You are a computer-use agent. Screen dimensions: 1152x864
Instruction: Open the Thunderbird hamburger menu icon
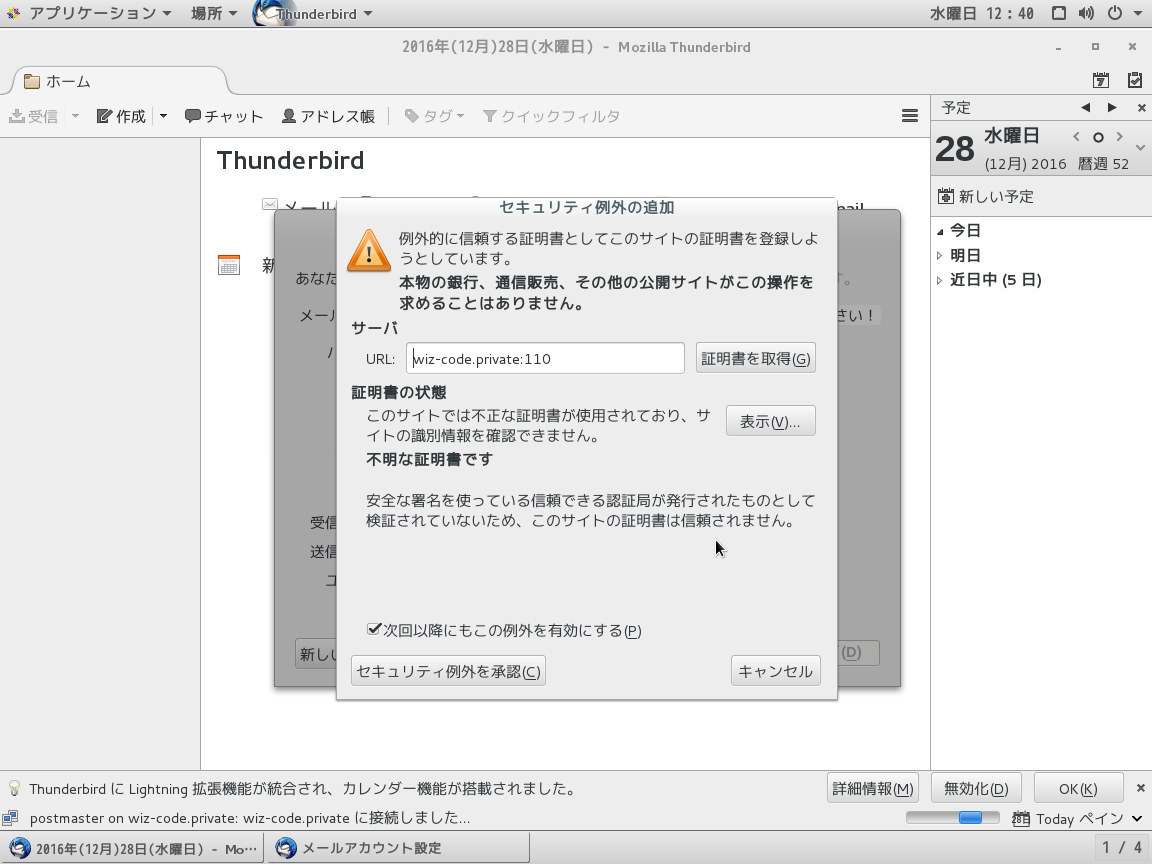pyautogui.click(x=910, y=116)
